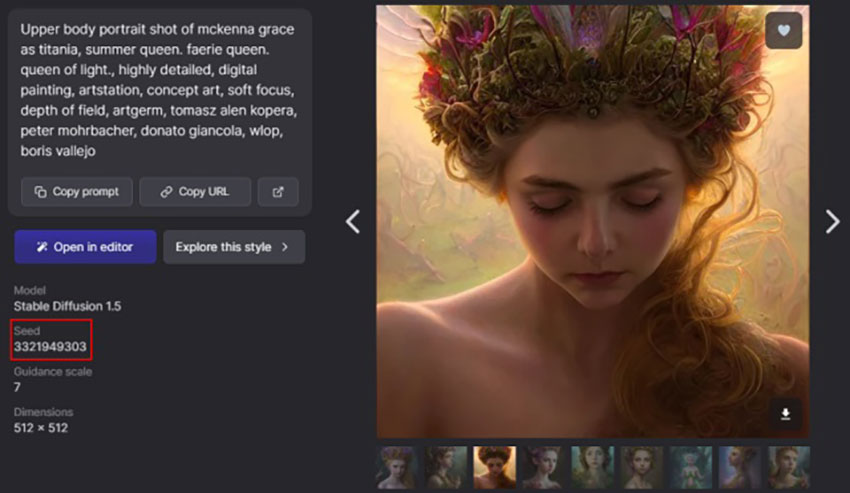The height and width of the screenshot is (493, 850).
Task: Click the Copy prompt button
Action: click(x=77, y=192)
